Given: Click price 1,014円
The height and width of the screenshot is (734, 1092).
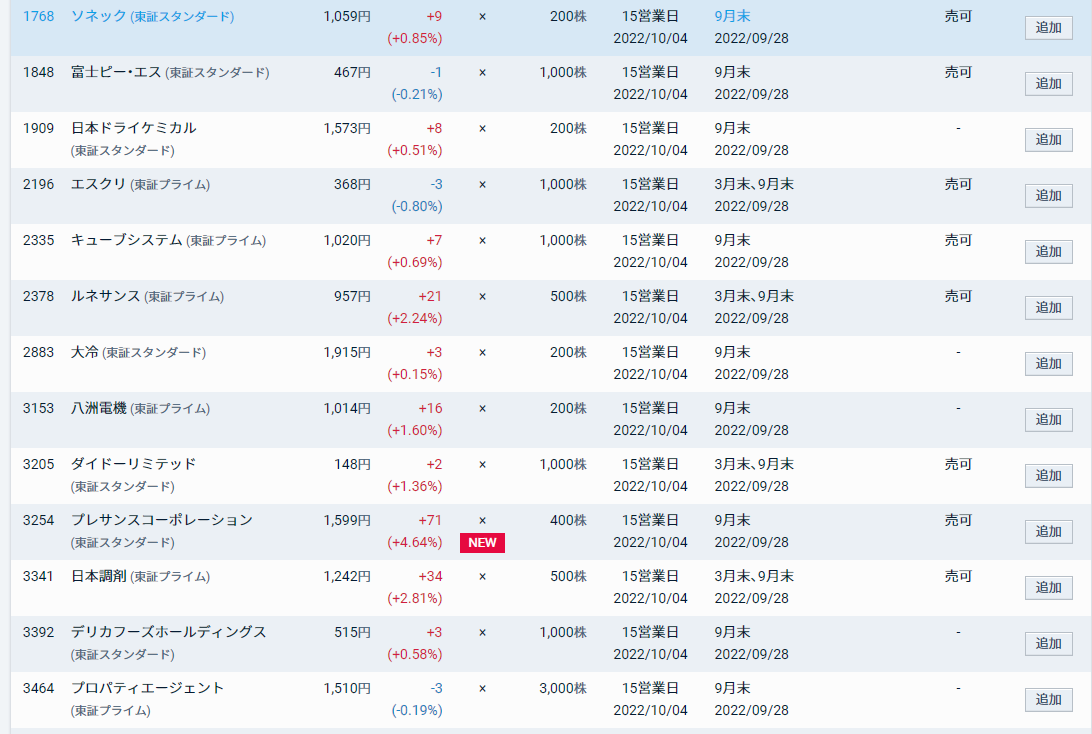Looking at the screenshot, I should tap(347, 408).
